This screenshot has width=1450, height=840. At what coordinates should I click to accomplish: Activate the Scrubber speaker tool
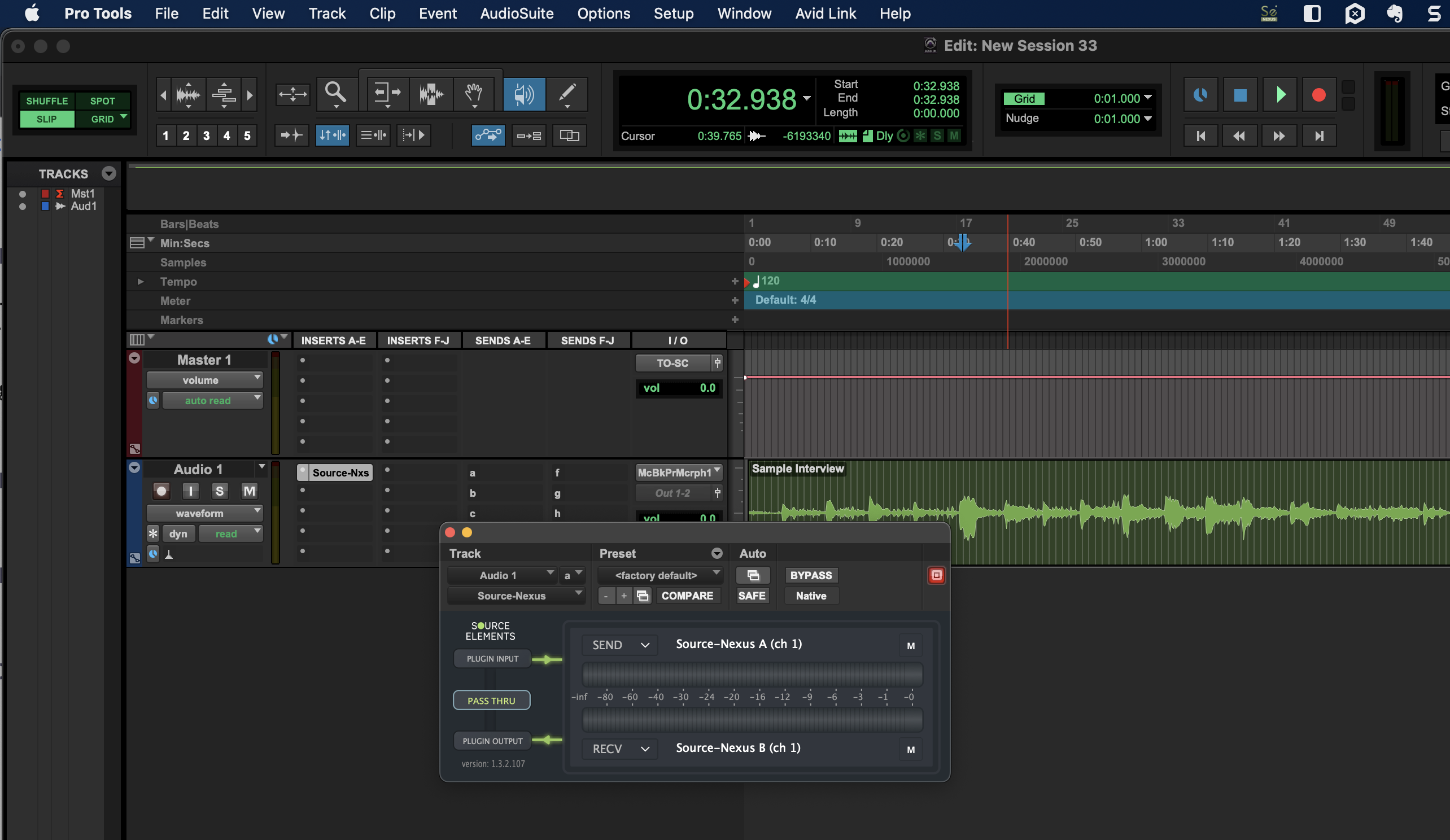(523, 94)
